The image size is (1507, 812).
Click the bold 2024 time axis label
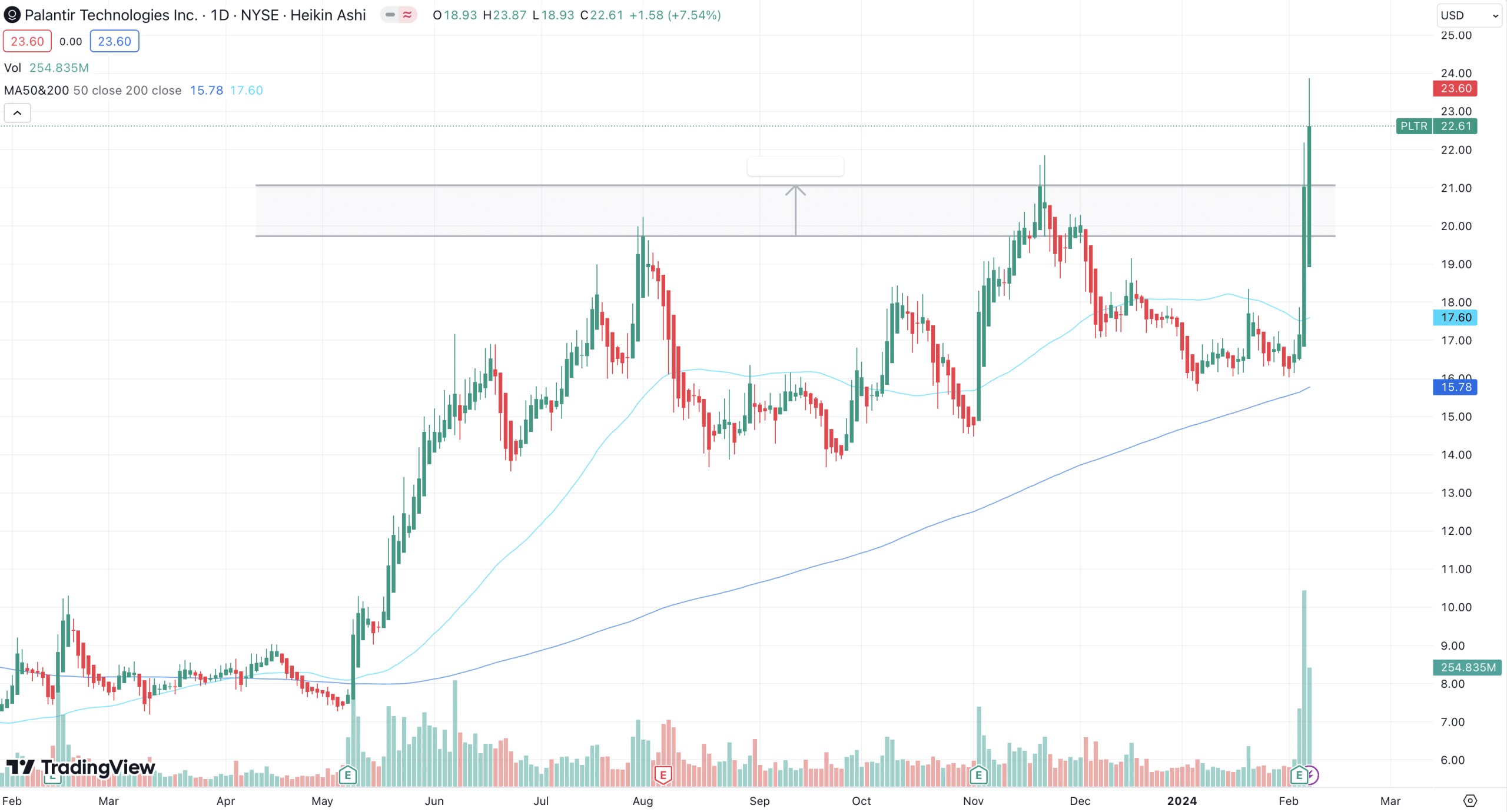pos(1182,801)
